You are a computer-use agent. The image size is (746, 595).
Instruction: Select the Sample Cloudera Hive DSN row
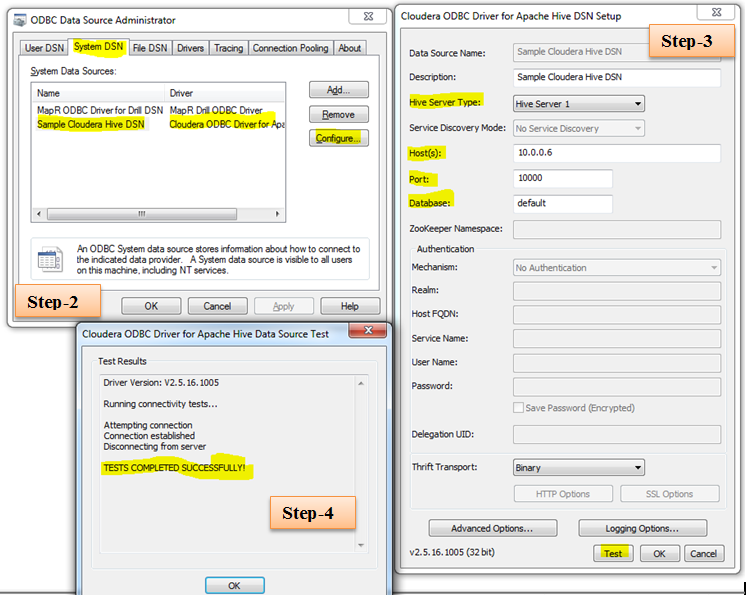(158, 125)
